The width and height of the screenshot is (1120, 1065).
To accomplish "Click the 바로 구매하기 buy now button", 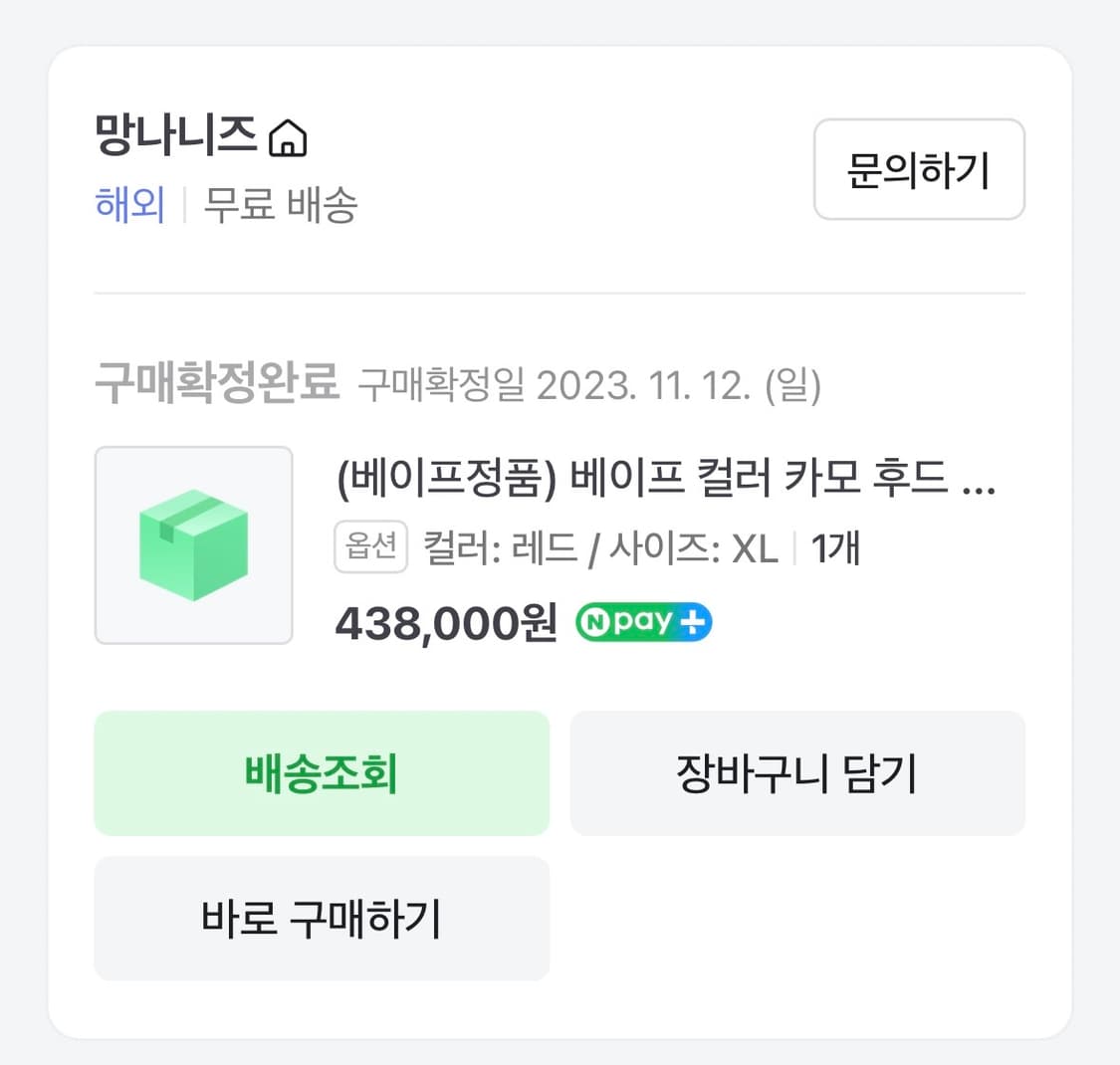I will pos(321,918).
